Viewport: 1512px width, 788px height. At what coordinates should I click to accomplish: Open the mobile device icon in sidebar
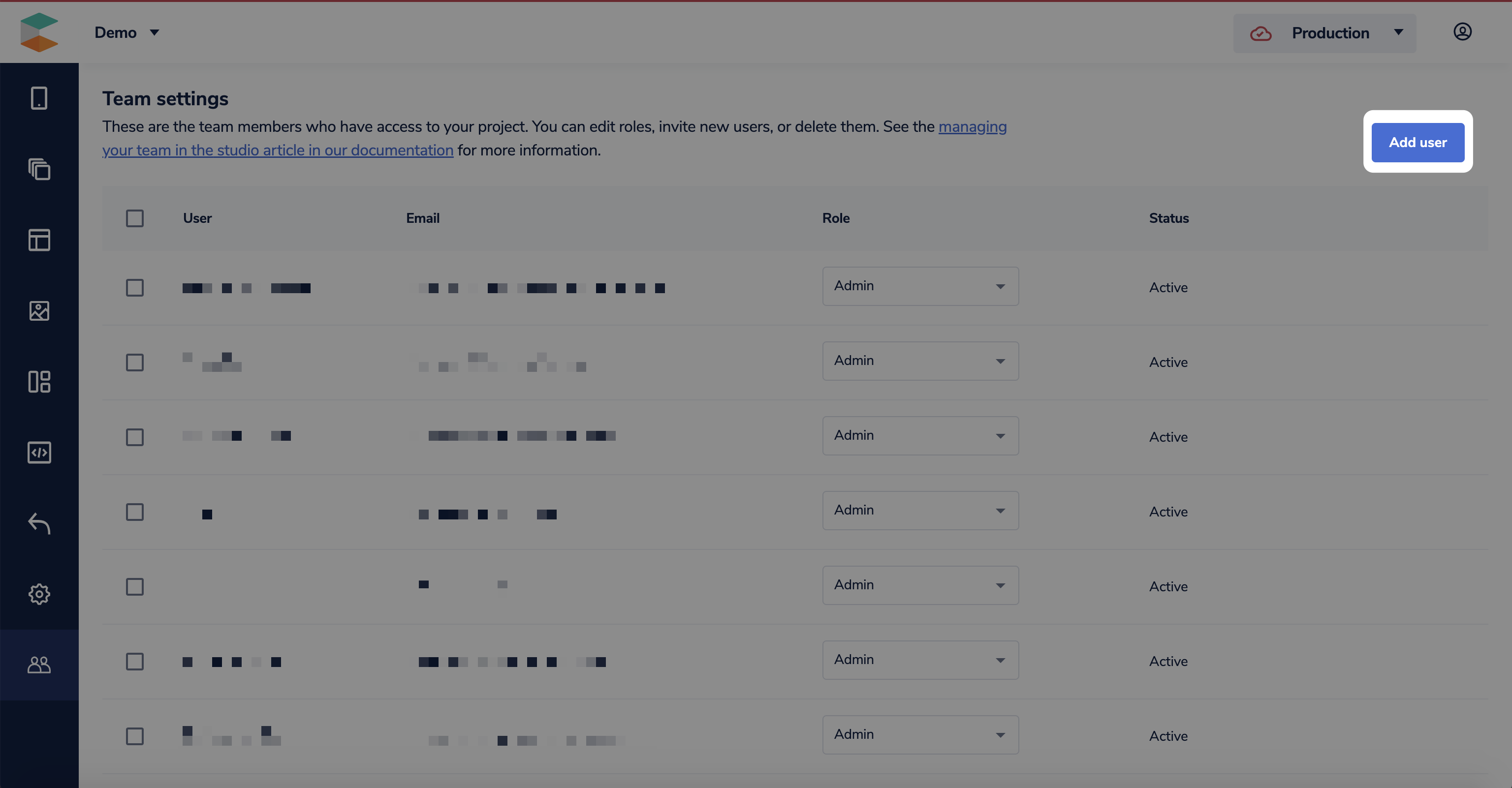coord(39,98)
